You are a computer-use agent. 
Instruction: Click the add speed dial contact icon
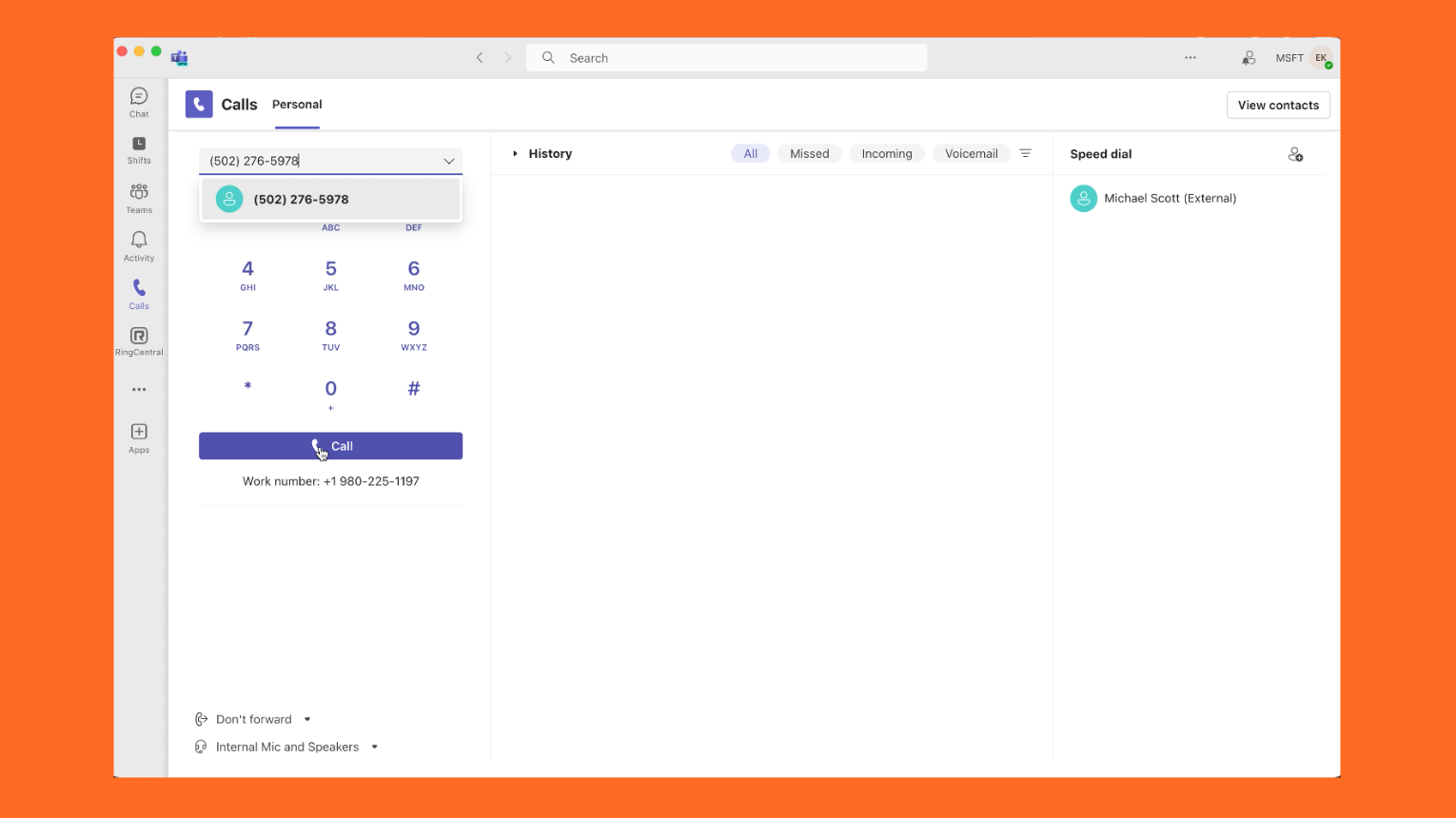pos(1294,154)
